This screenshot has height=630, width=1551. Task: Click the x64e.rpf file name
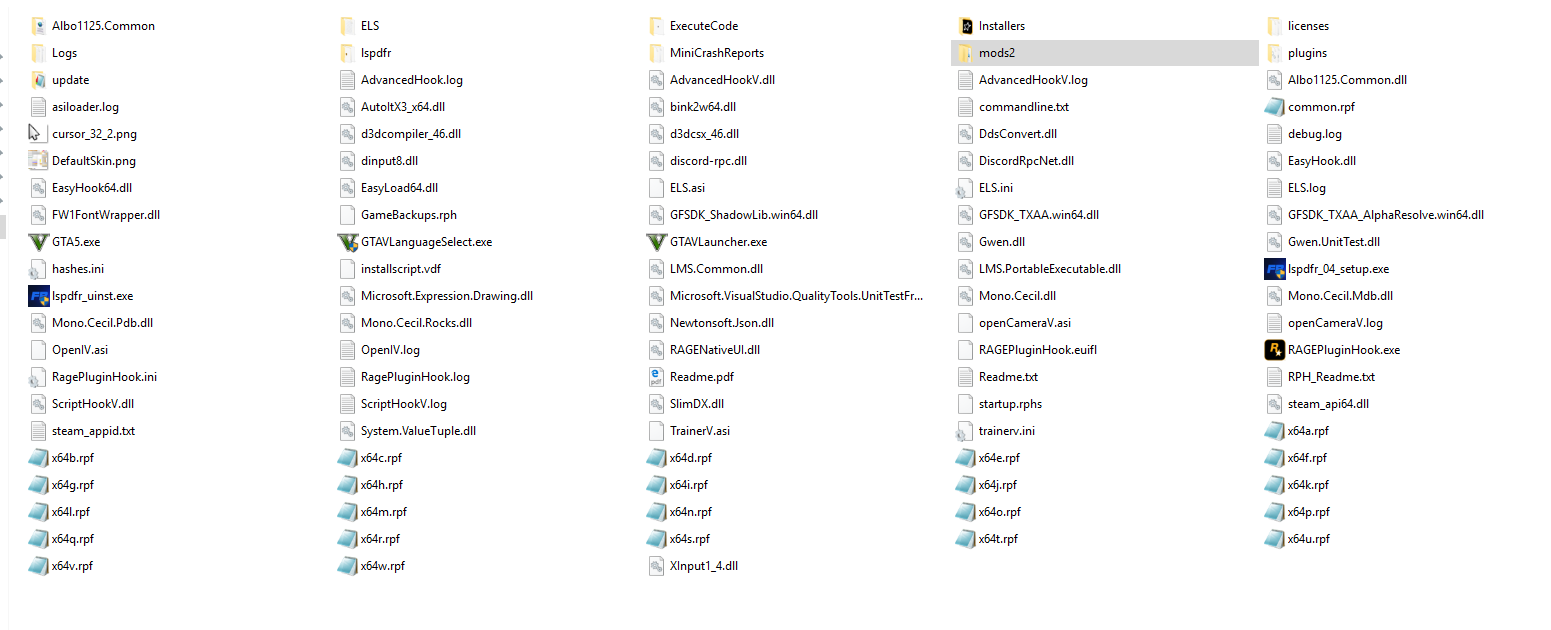pos(999,458)
